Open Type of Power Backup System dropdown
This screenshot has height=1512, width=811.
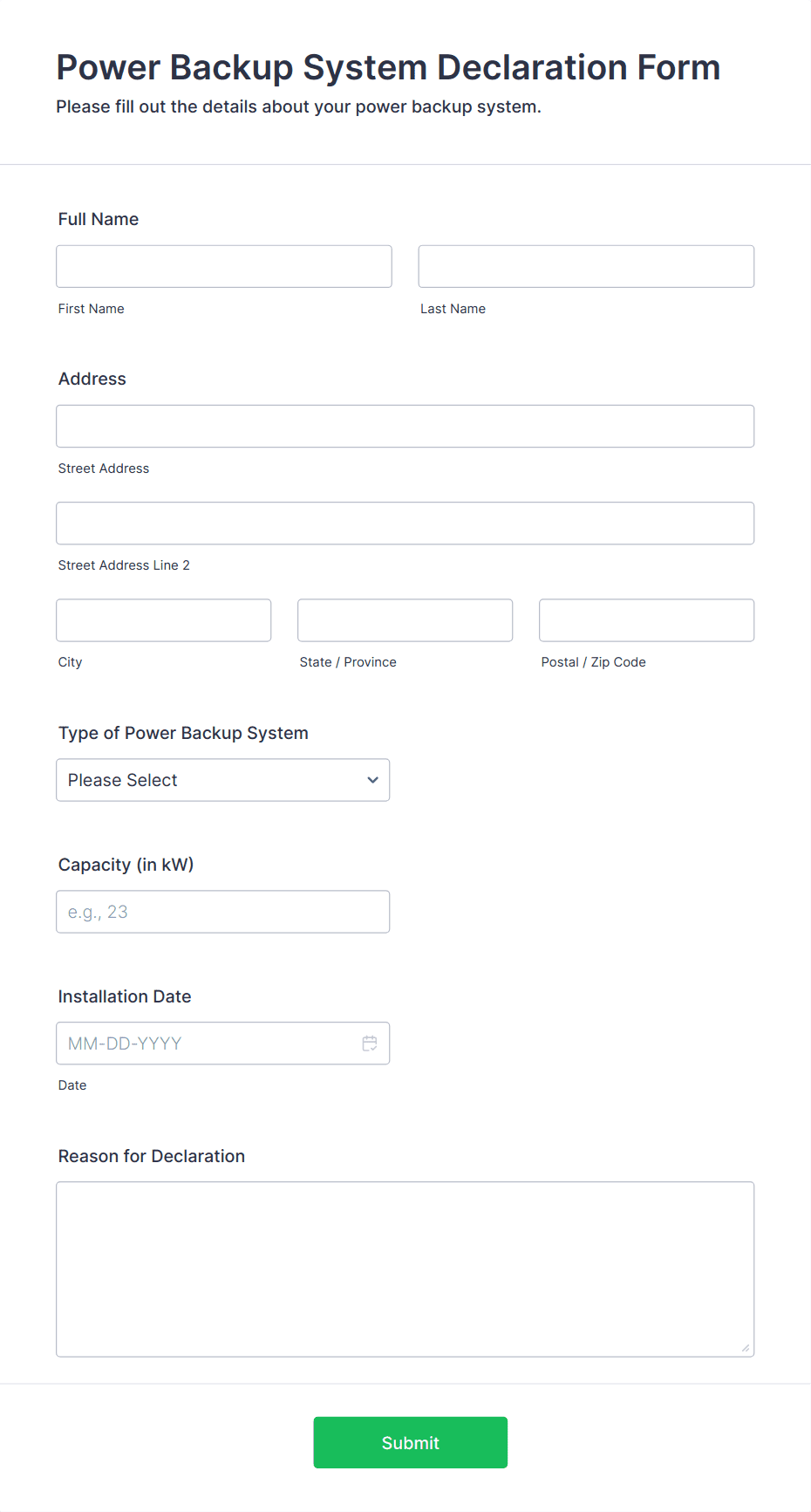(223, 780)
